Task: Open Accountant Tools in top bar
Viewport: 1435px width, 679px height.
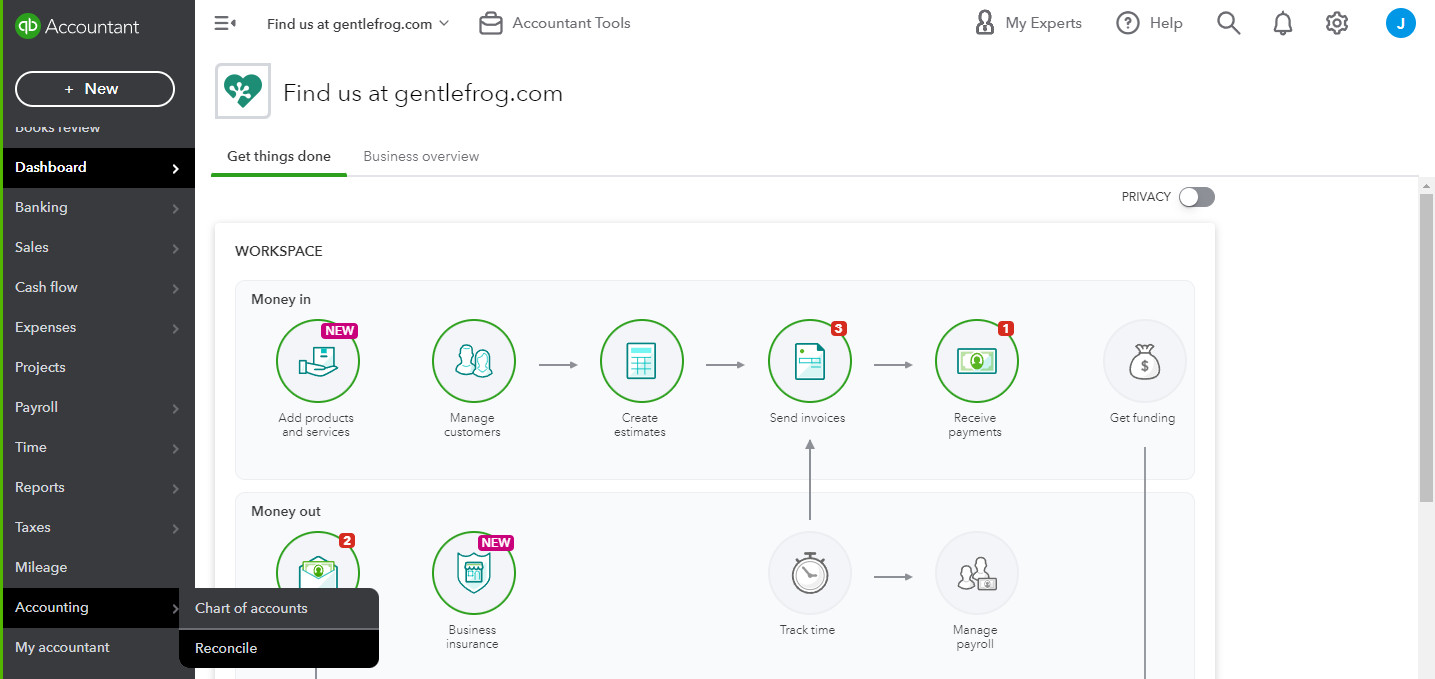Action: (x=555, y=23)
